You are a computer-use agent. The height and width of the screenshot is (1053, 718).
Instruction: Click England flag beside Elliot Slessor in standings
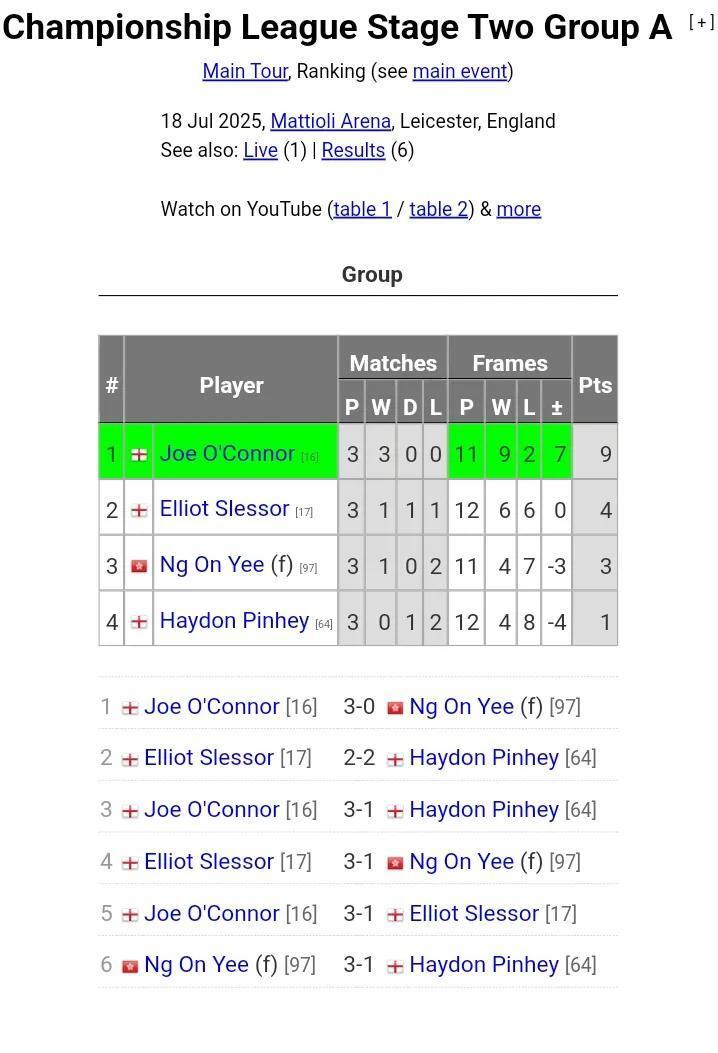coord(139,511)
